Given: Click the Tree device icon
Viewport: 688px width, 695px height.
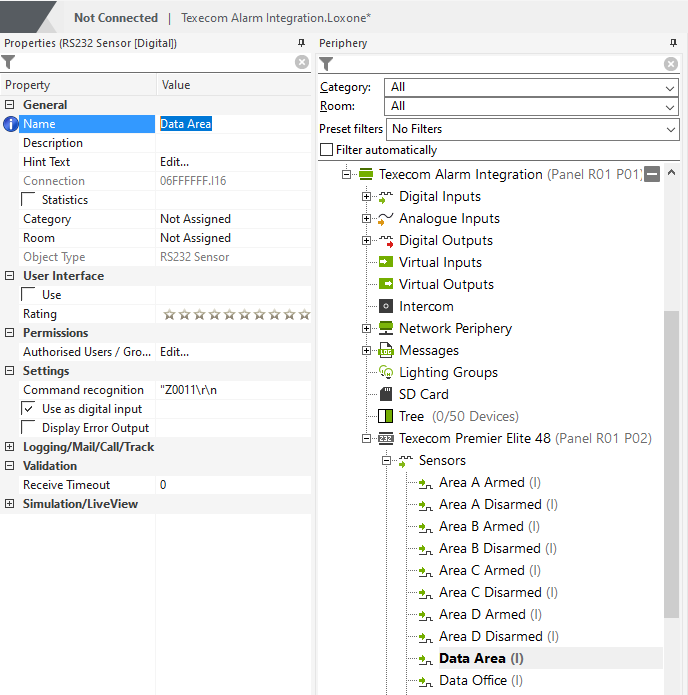Looking at the screenshot, I should pyautogui.click(x=386, y=417).
